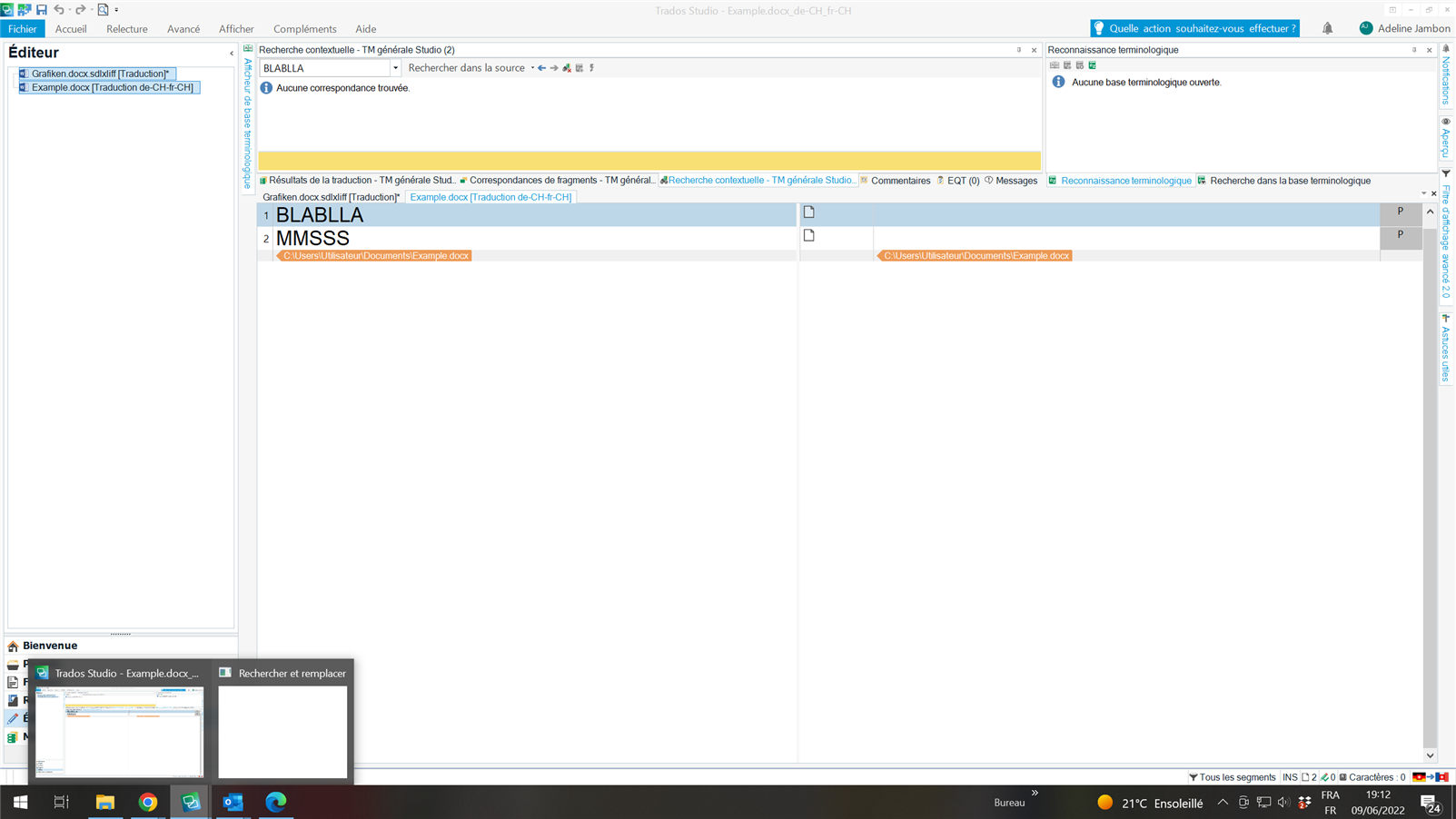Open notifications bell next to user name

(1328, 28)
